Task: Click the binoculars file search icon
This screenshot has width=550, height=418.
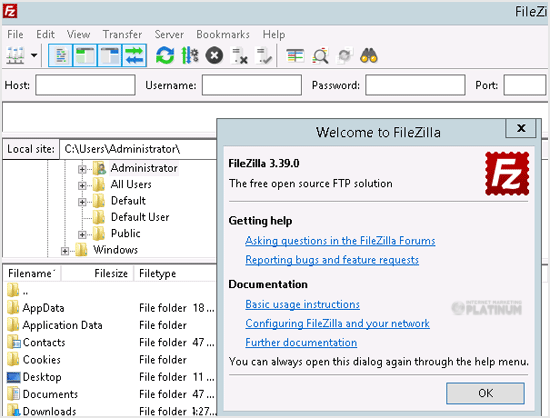Action: 369,56
